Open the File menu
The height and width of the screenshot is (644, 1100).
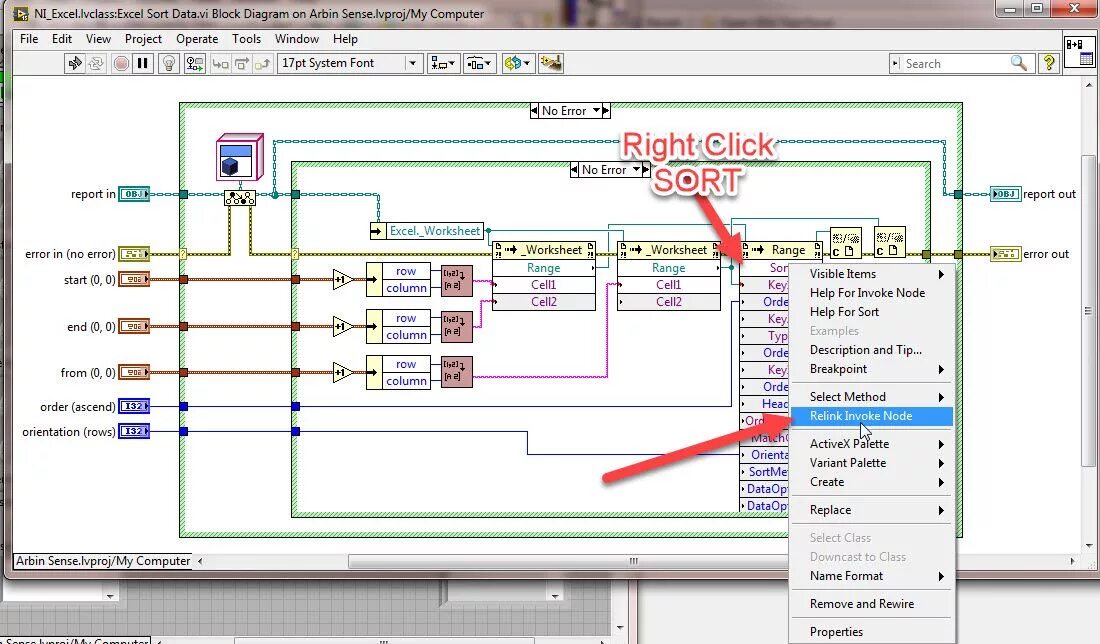pyautogui.click(x=29, y=39)
